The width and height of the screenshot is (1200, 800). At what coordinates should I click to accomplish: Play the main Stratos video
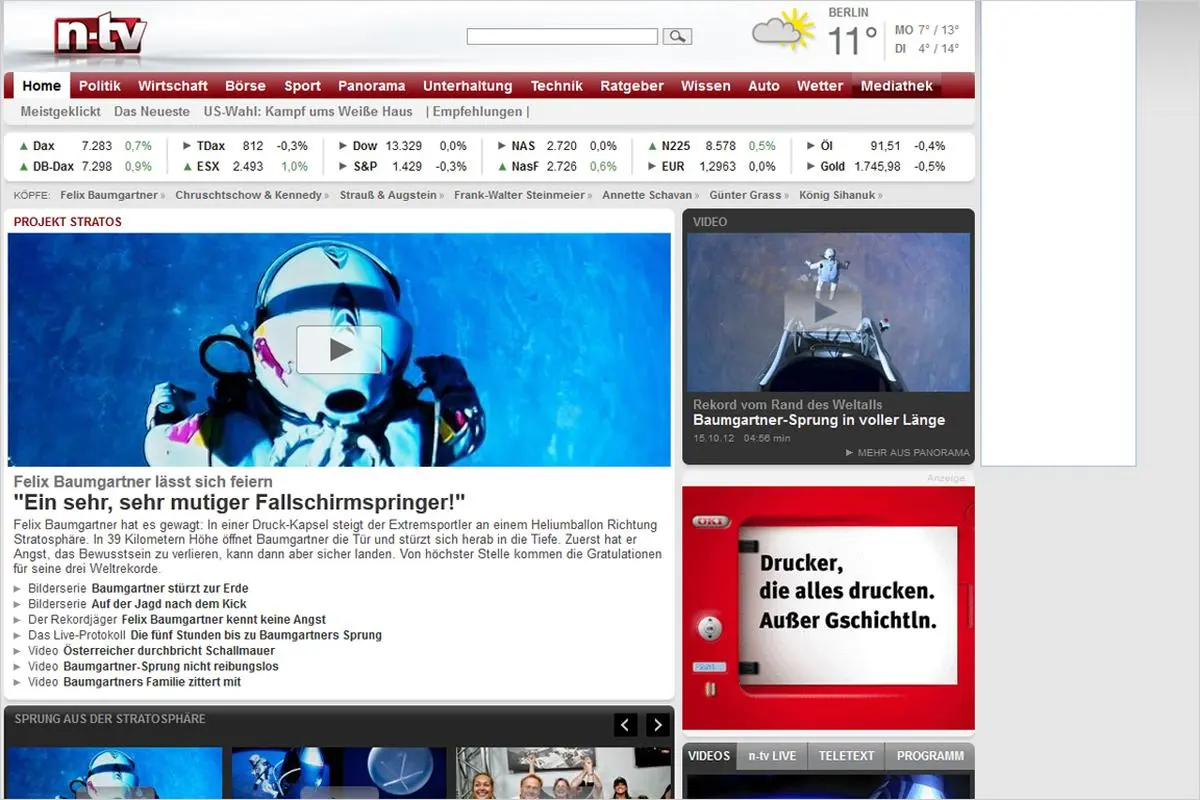pos(339,348)
